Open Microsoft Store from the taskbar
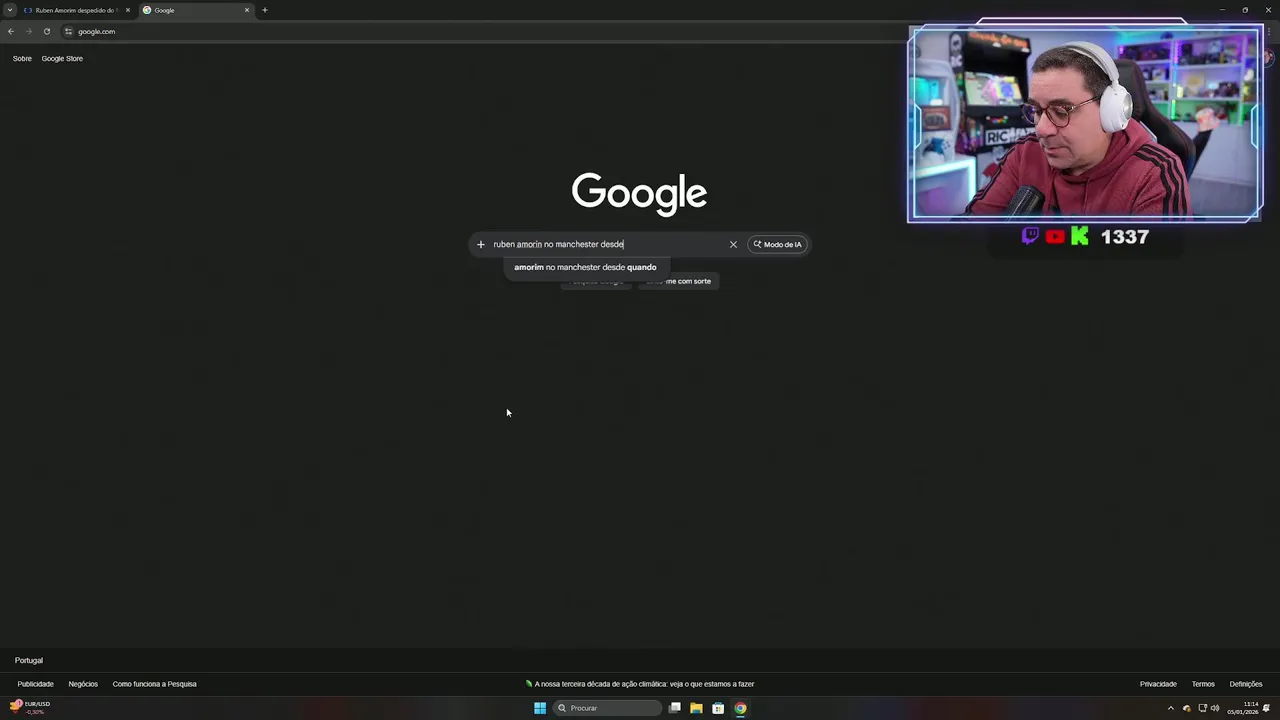Viewport: 1280px width, 720px height. (718, 708)
